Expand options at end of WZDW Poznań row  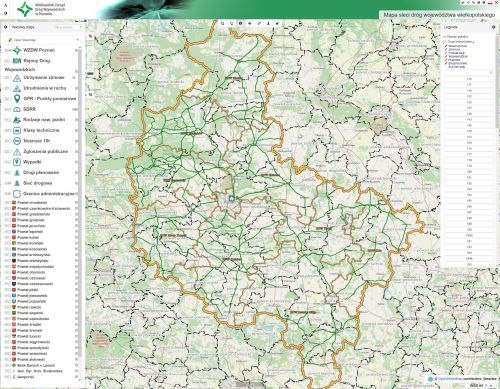click(76, 50)
